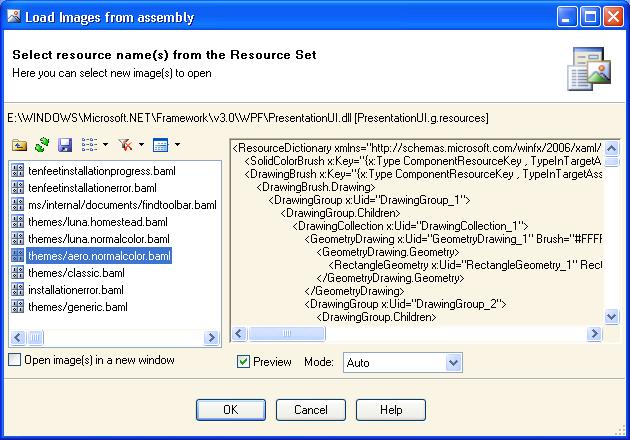This screenshot has width=630, height=440.
Task: Click the preview pane vertical scroll thumb
Action: tap(611, 162)
